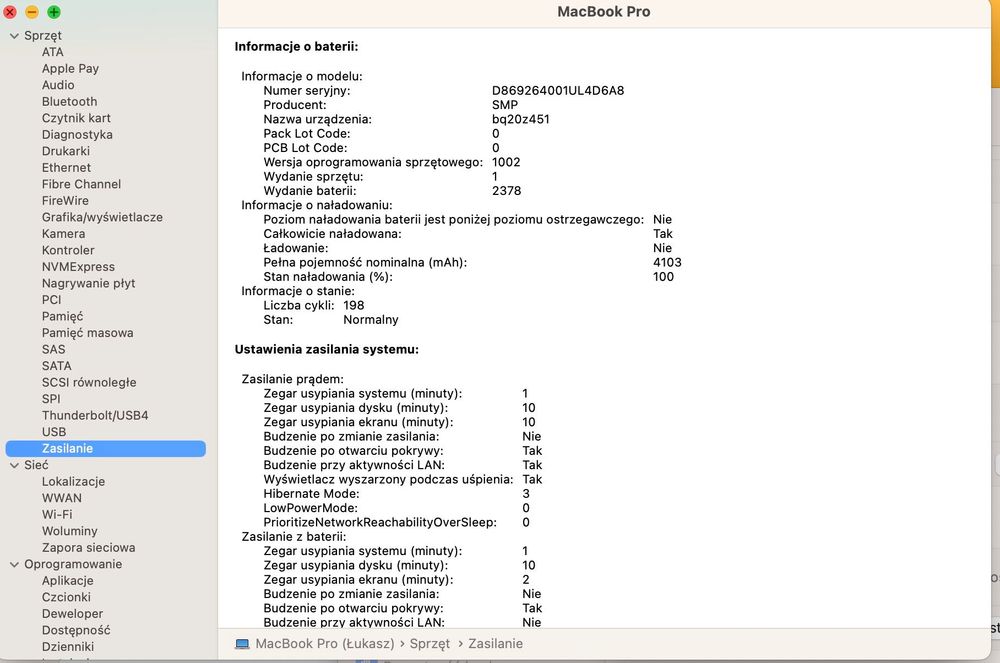Viewport: 1000px width, 663px height.
Task: Open the FireWire entry
Action: tap(65, 201)
